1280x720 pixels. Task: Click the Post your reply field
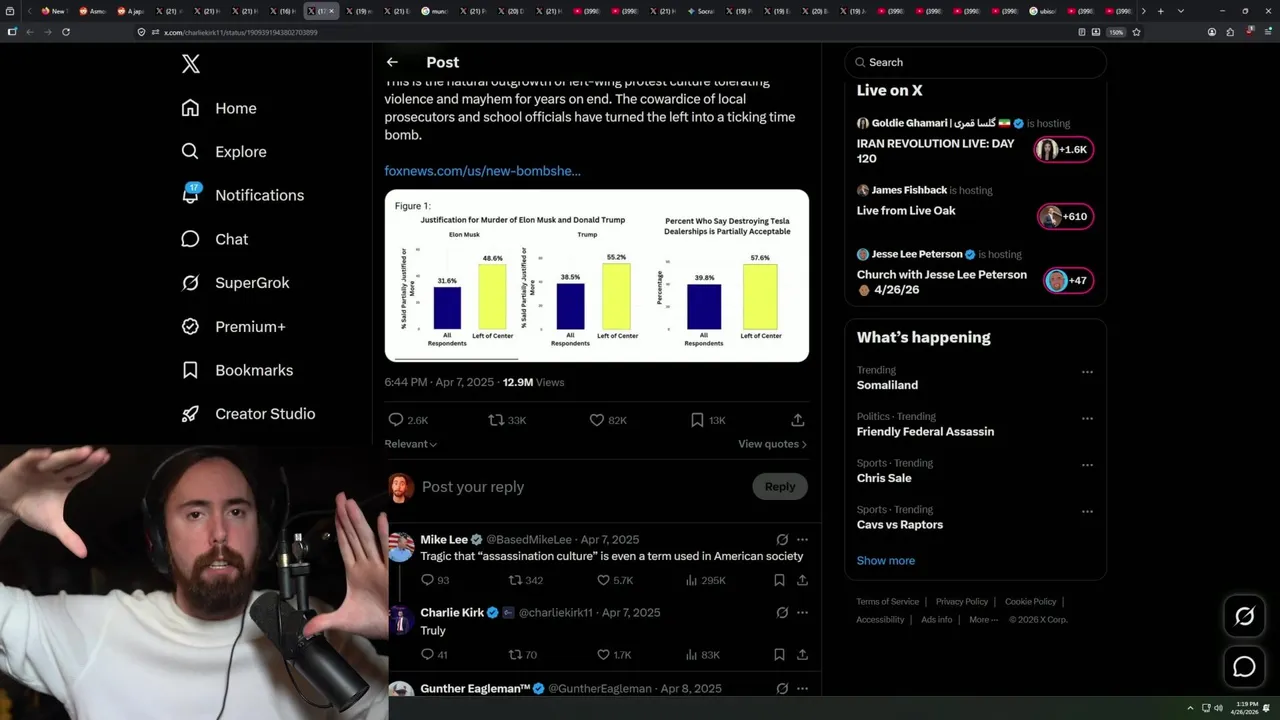[x=580, y=487]
